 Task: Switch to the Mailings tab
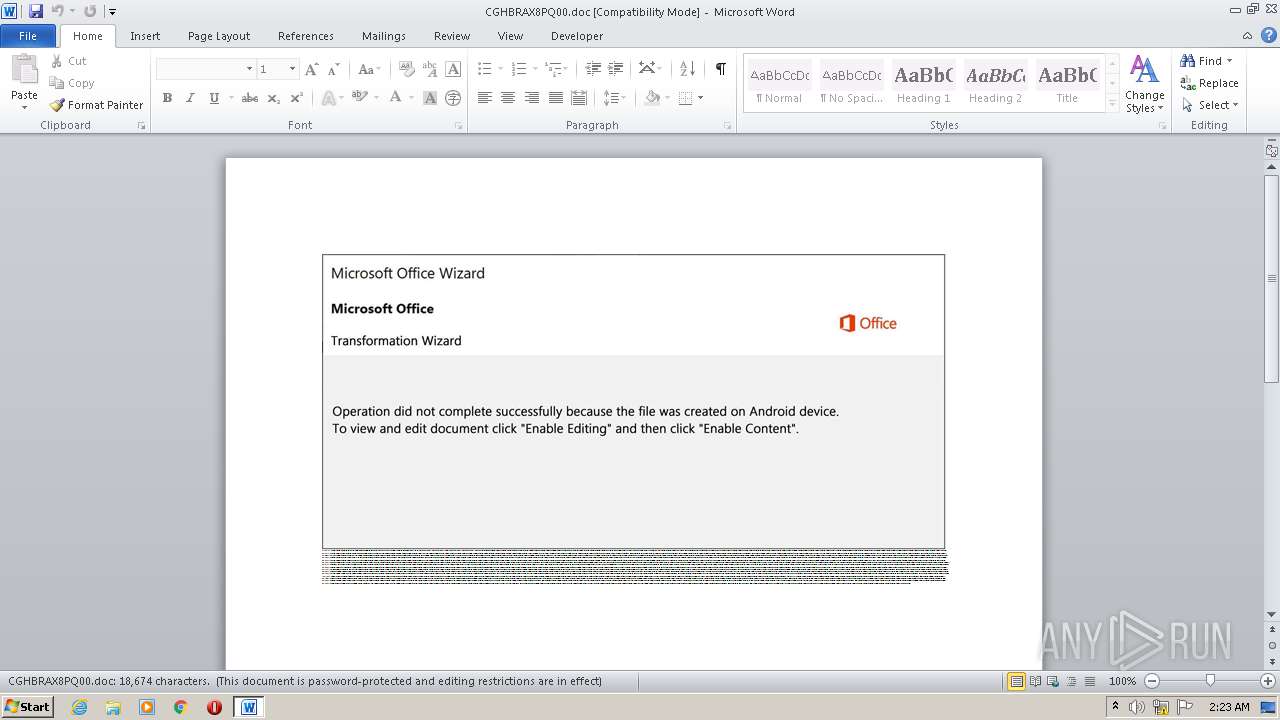click(x=384, y=36)
